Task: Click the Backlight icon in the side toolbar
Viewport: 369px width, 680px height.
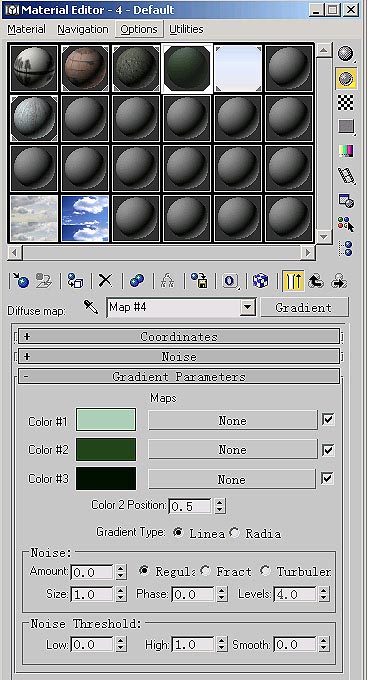Action: 346,78
